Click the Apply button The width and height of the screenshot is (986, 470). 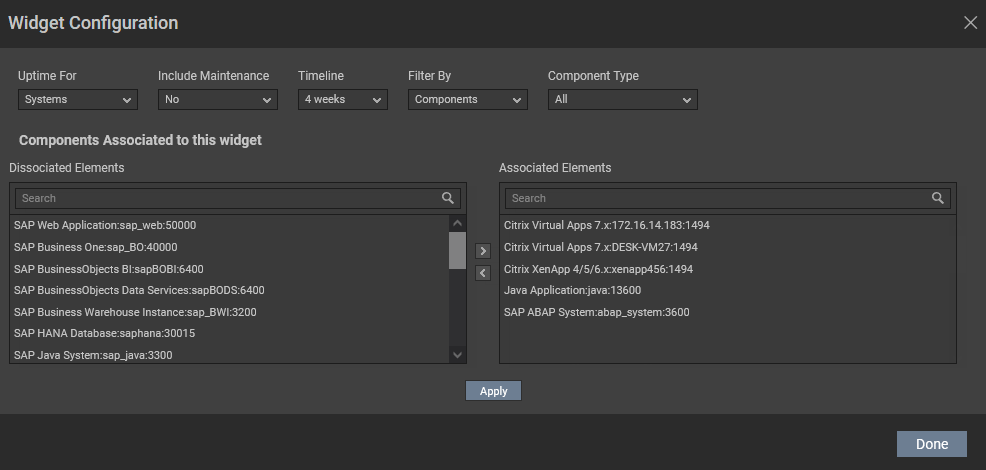[x=494, y=391]
